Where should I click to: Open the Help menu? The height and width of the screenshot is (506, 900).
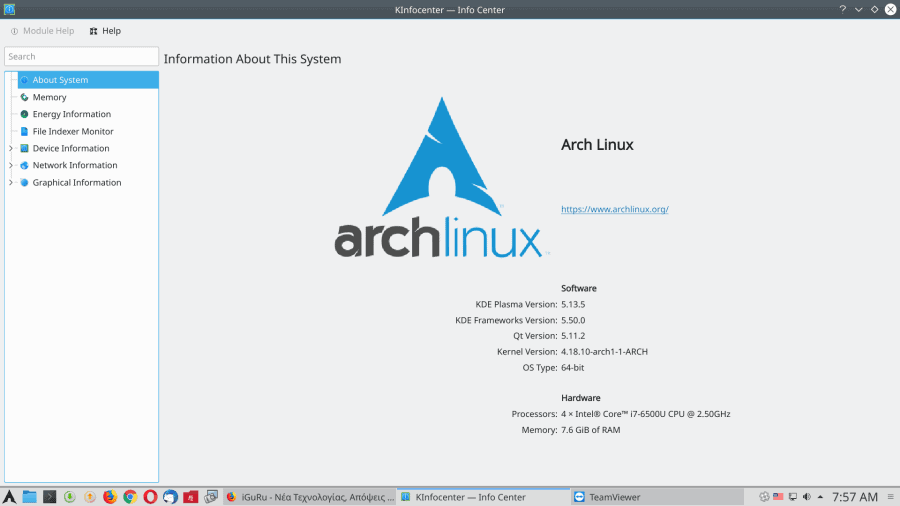click(x=105, y=31)
